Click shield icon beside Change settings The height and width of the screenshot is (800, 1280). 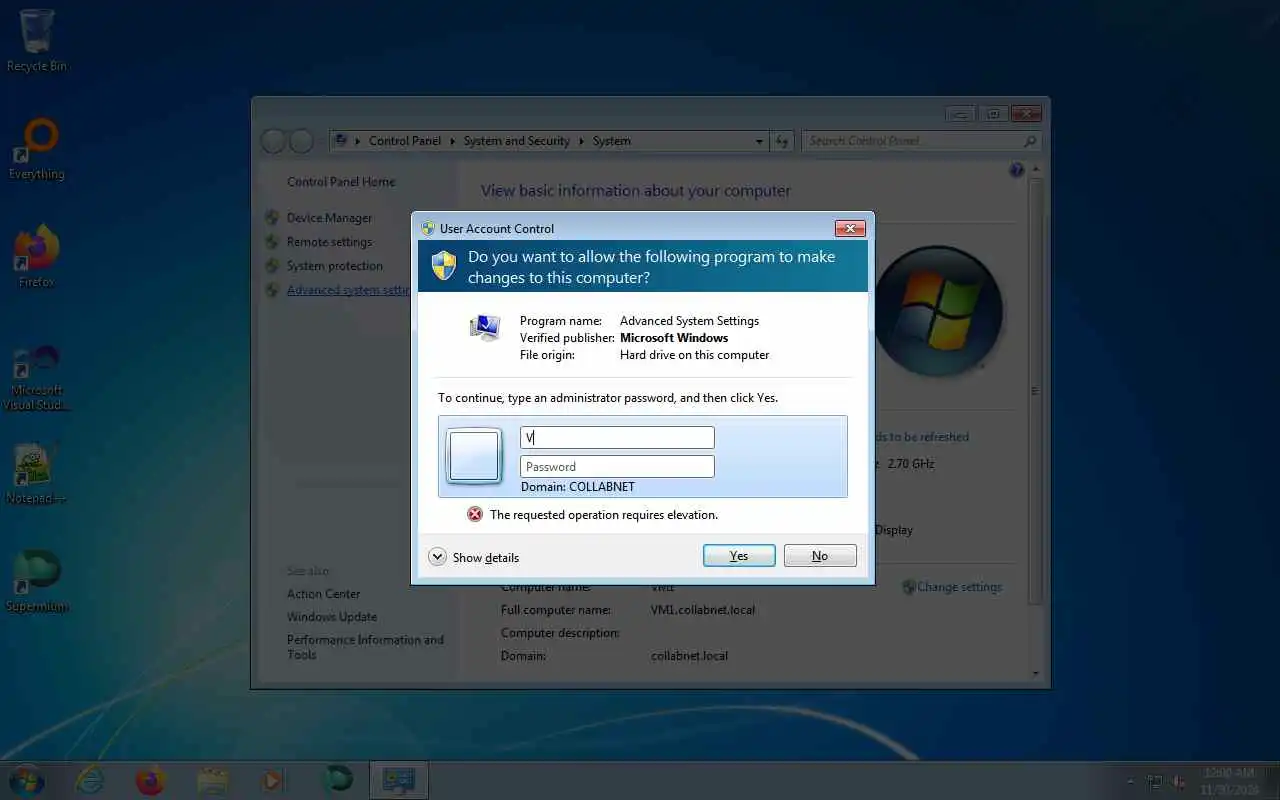(908, 587)
